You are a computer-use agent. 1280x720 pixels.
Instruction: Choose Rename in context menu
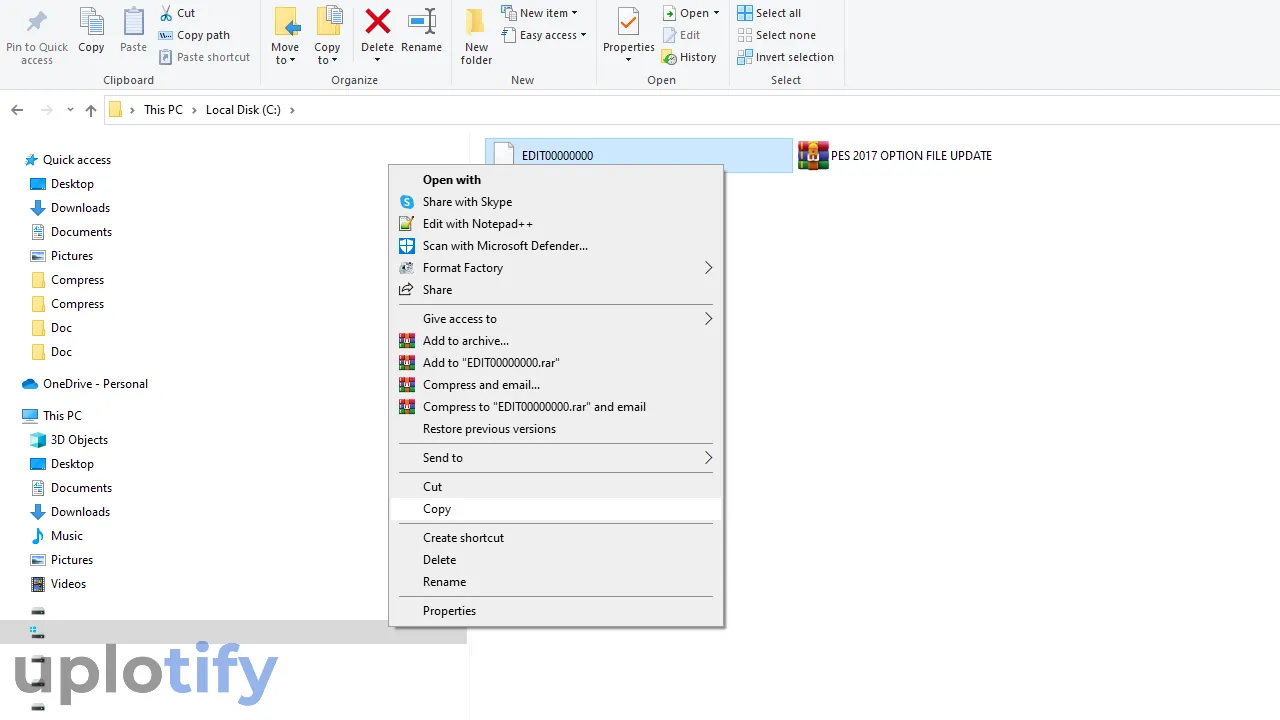point(555,582)
